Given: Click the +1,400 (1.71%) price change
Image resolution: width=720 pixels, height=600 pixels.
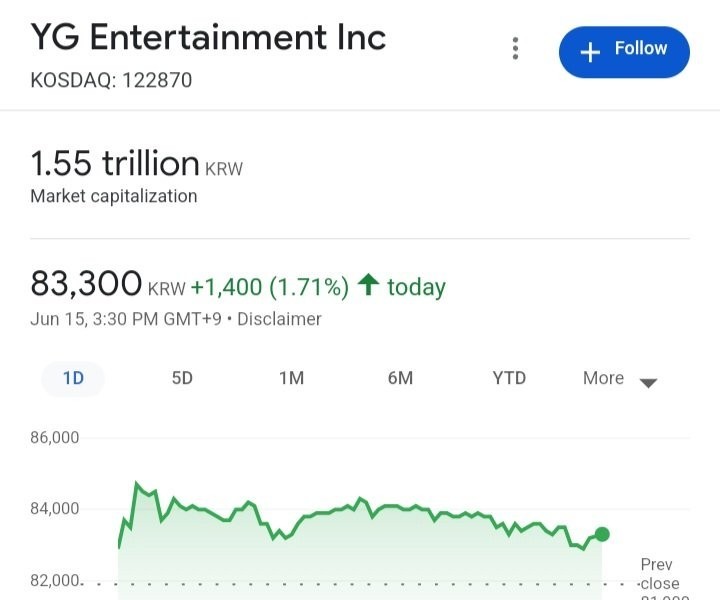Looking at the screenshot, I should click(270, 287).
